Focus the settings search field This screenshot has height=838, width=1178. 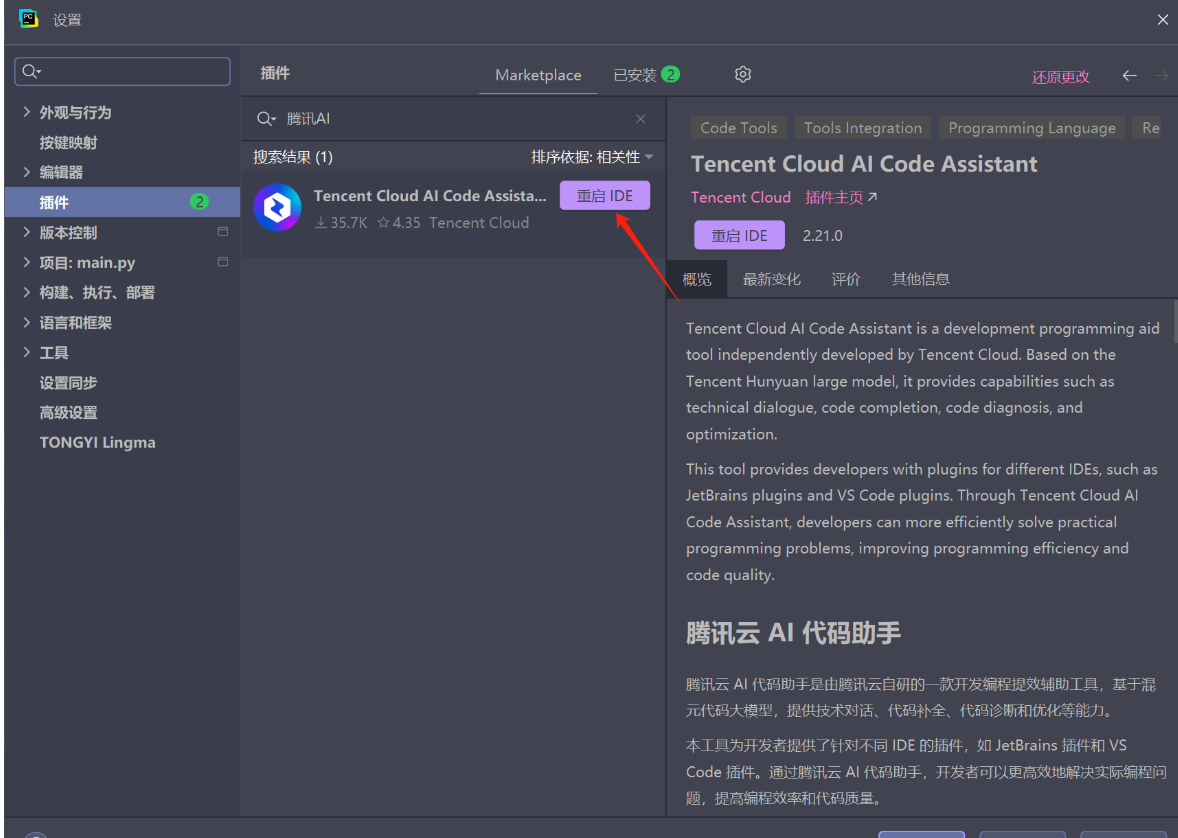[x=122, y=71]
